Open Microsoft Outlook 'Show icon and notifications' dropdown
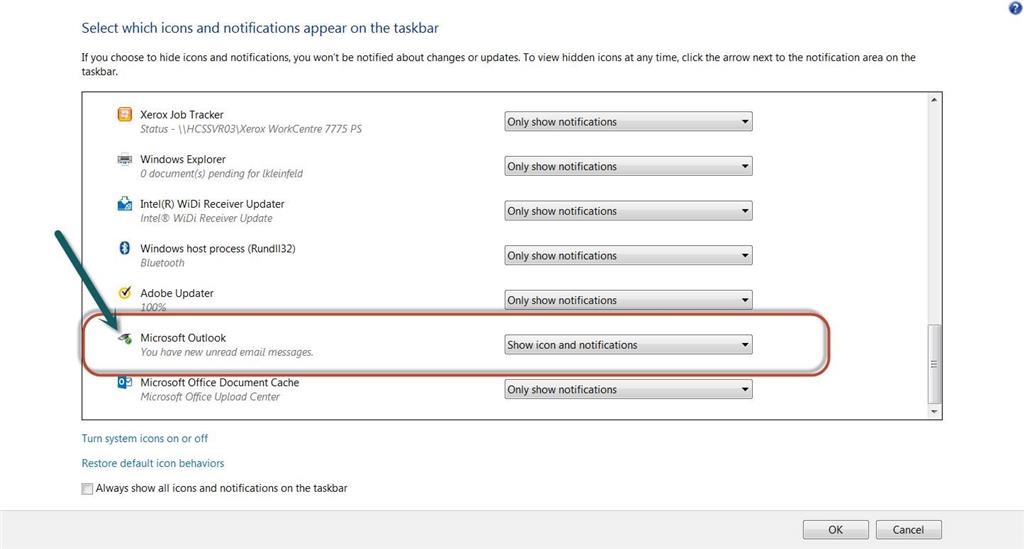 click(628, 345)
